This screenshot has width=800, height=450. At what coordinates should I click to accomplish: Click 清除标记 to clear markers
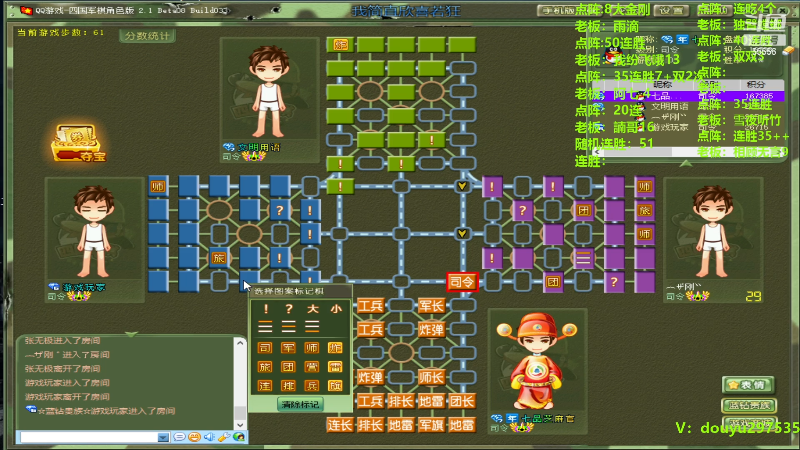coord(299,405)
